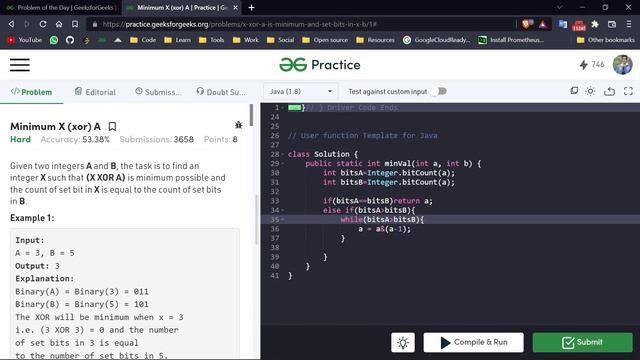Reset code with the reset icon
The height and width of the screenshot is (360, 640).
coord(609,91)
